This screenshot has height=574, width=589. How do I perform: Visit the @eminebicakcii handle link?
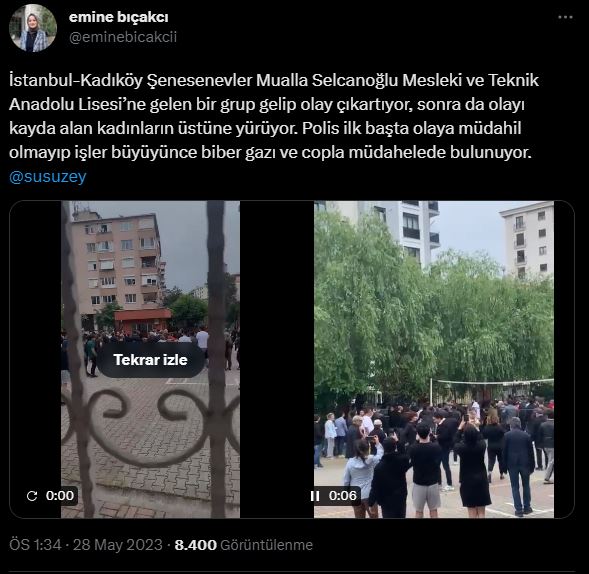click(123, 37)
